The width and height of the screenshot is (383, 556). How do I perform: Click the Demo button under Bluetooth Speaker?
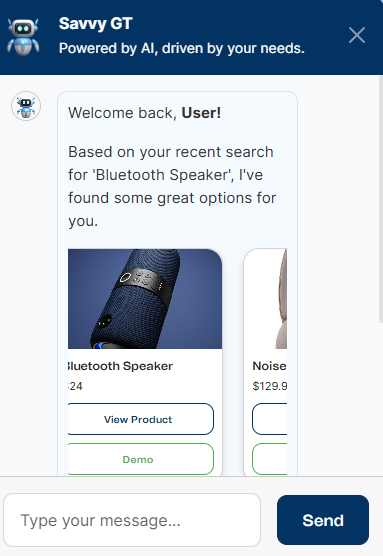141,459
